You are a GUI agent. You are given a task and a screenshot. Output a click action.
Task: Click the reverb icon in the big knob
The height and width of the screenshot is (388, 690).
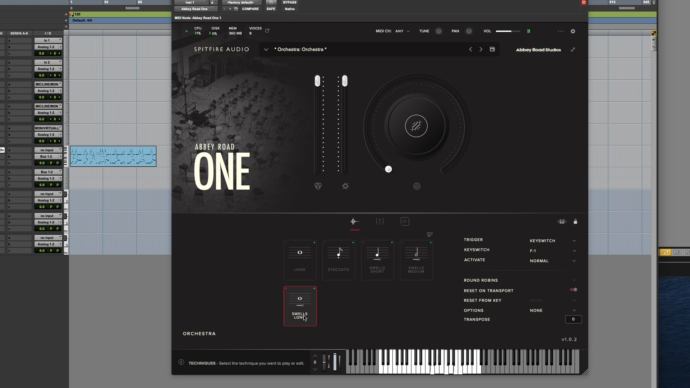tap(416, 126)
